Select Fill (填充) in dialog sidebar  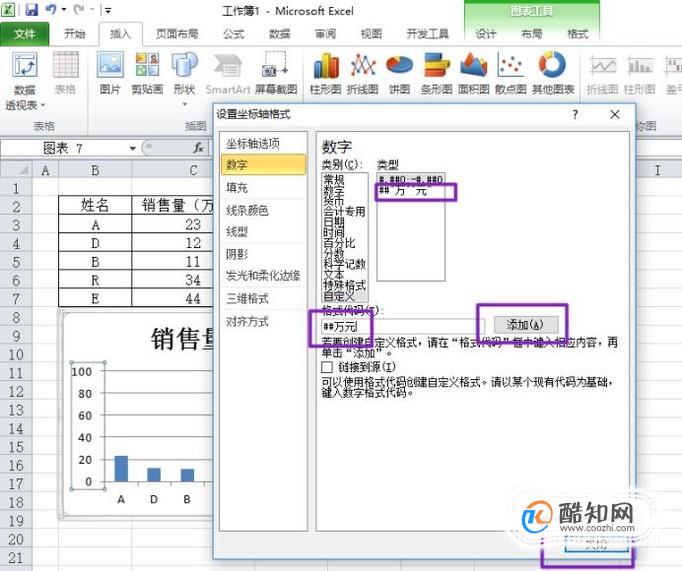pos(264,187)
